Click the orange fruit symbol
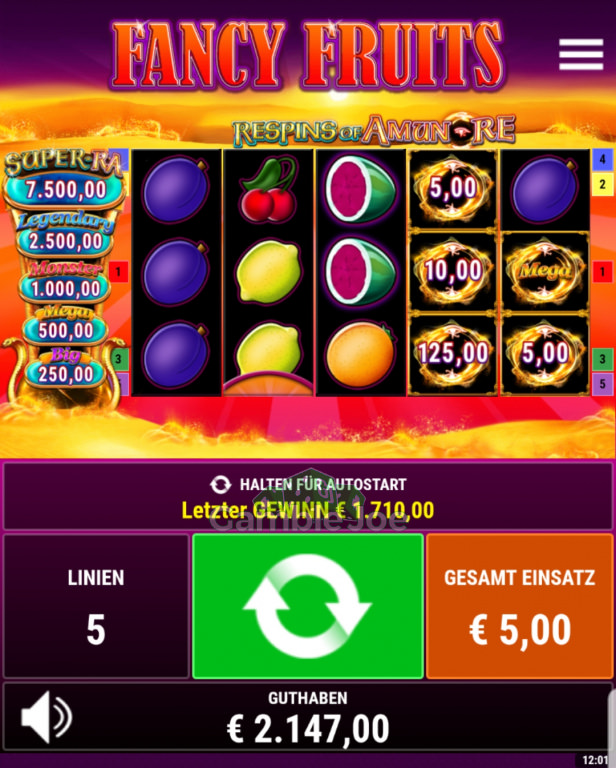Image resolution: width=616 pixels, height=768 pixels. [360, 354]
